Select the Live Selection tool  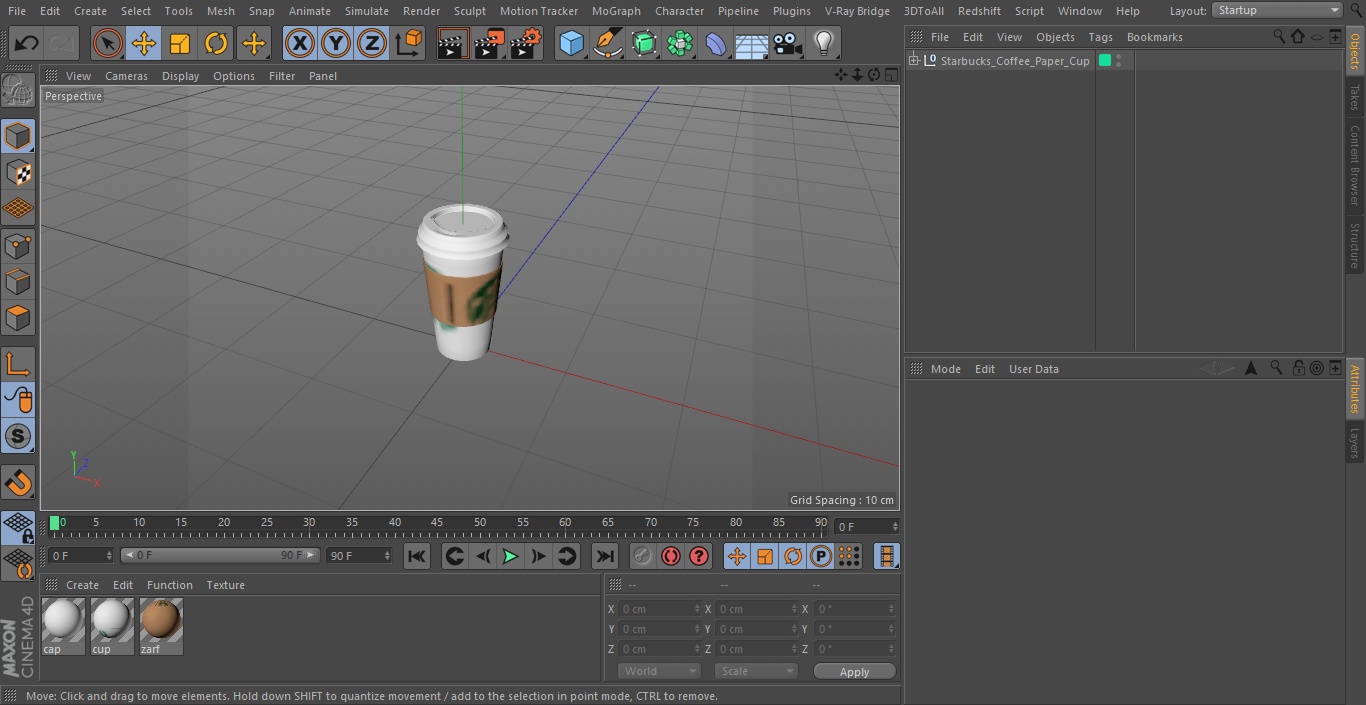pos(108,43)
